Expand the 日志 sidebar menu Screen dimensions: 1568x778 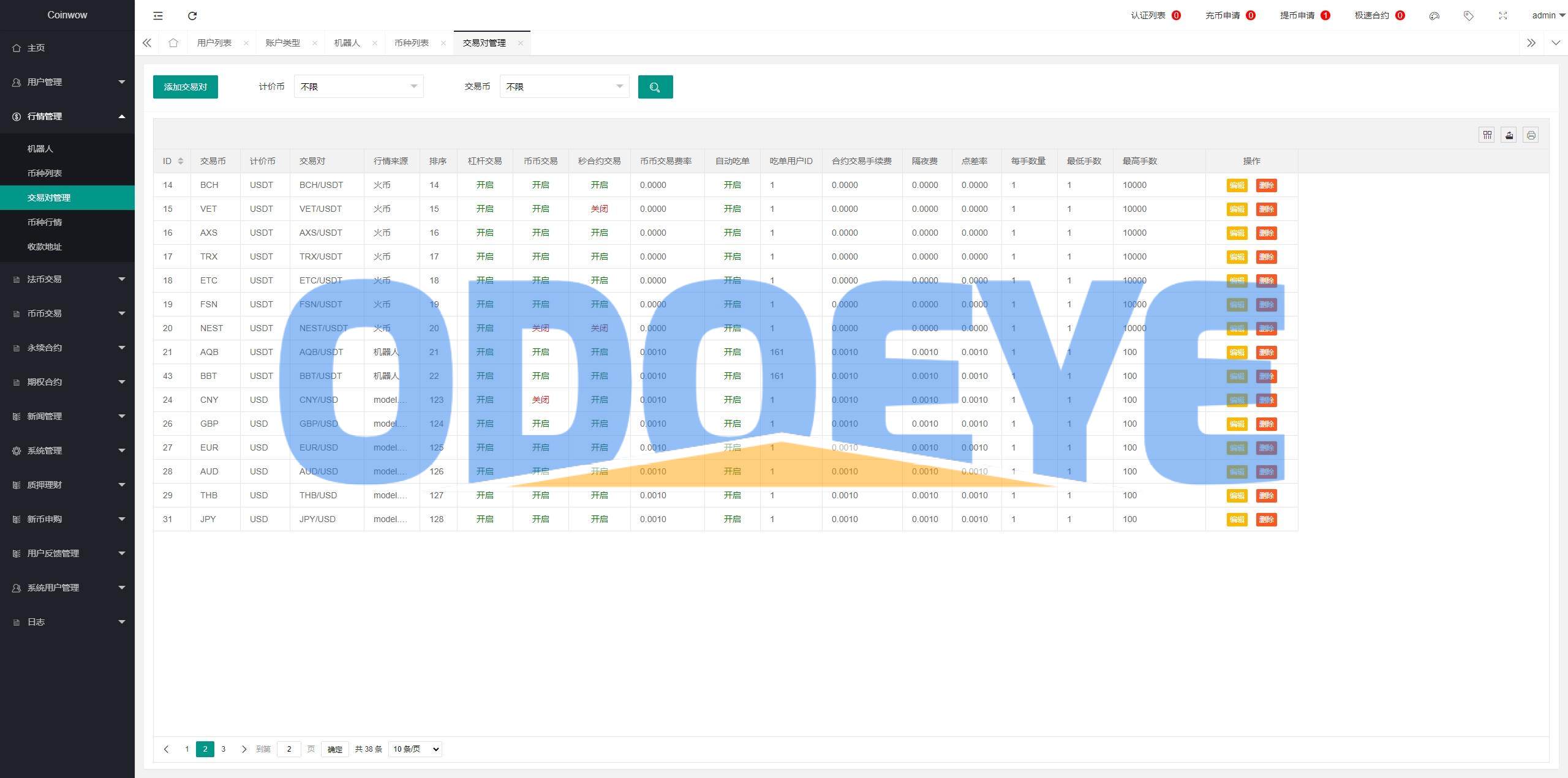(67, 622)
